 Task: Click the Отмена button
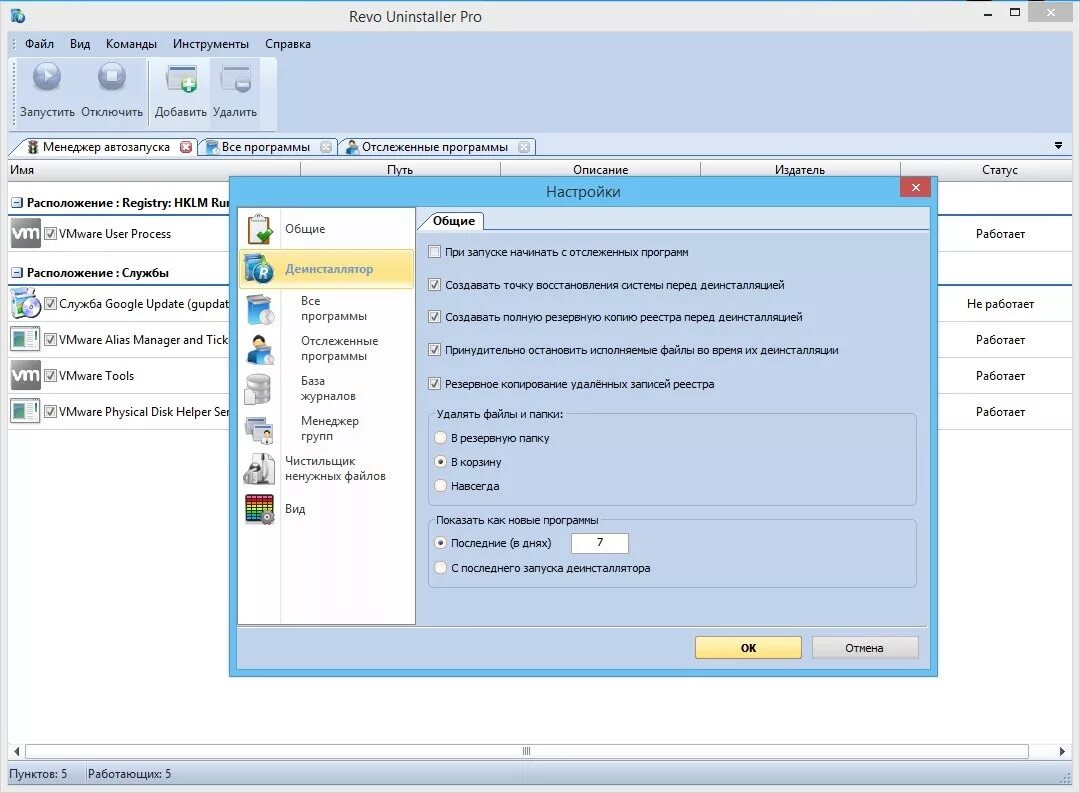(x=864, y=648)
